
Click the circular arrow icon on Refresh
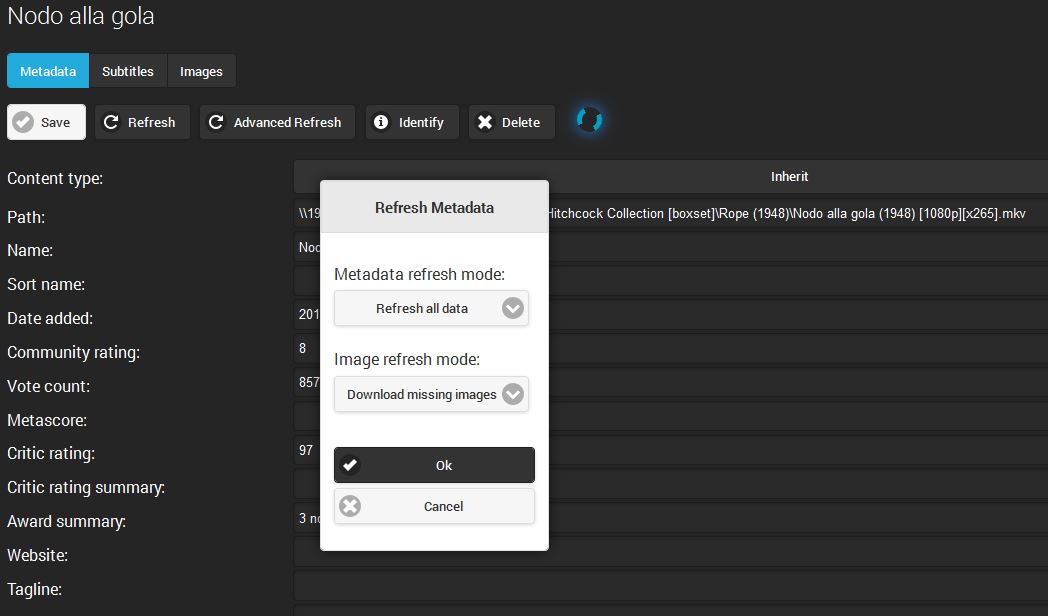coord(111,122)
